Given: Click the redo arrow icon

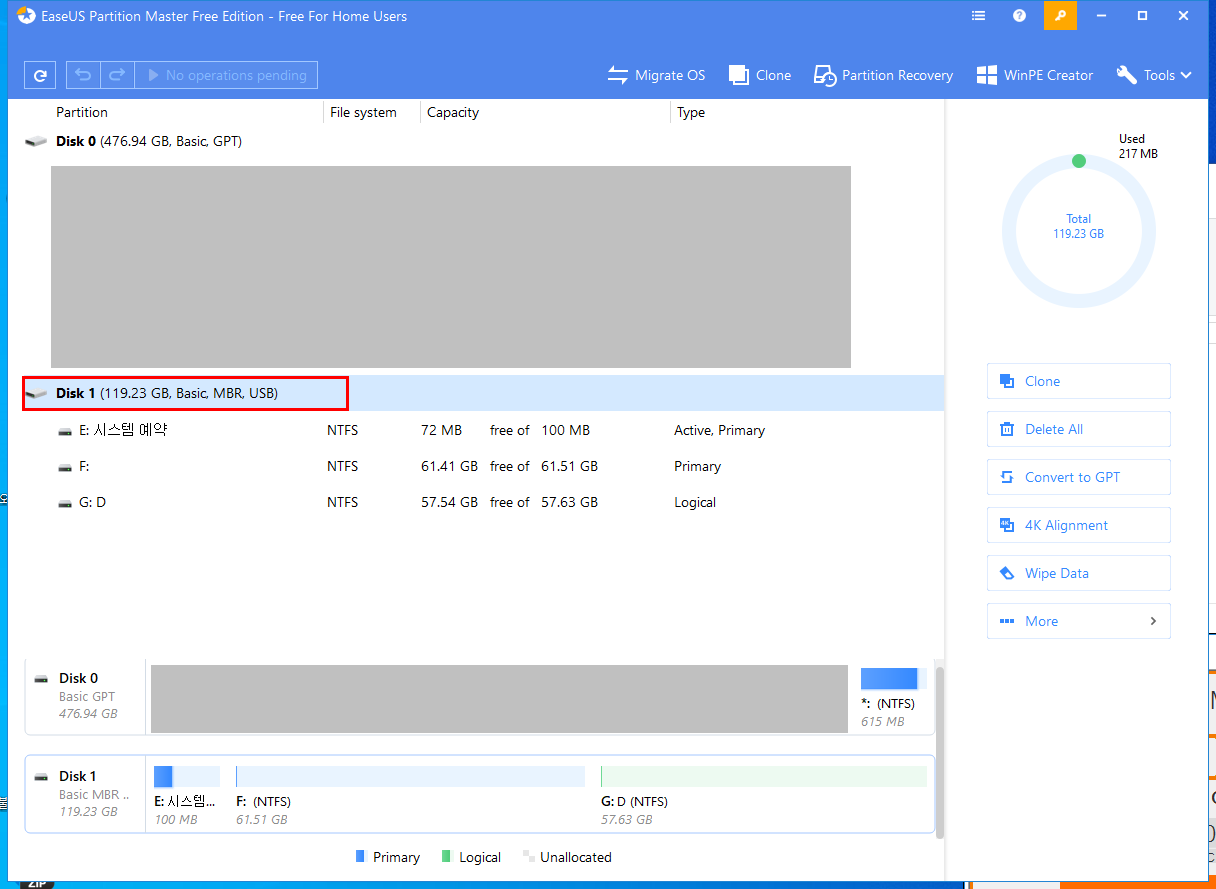Looking at the screenshot, I should coord(117,75).
